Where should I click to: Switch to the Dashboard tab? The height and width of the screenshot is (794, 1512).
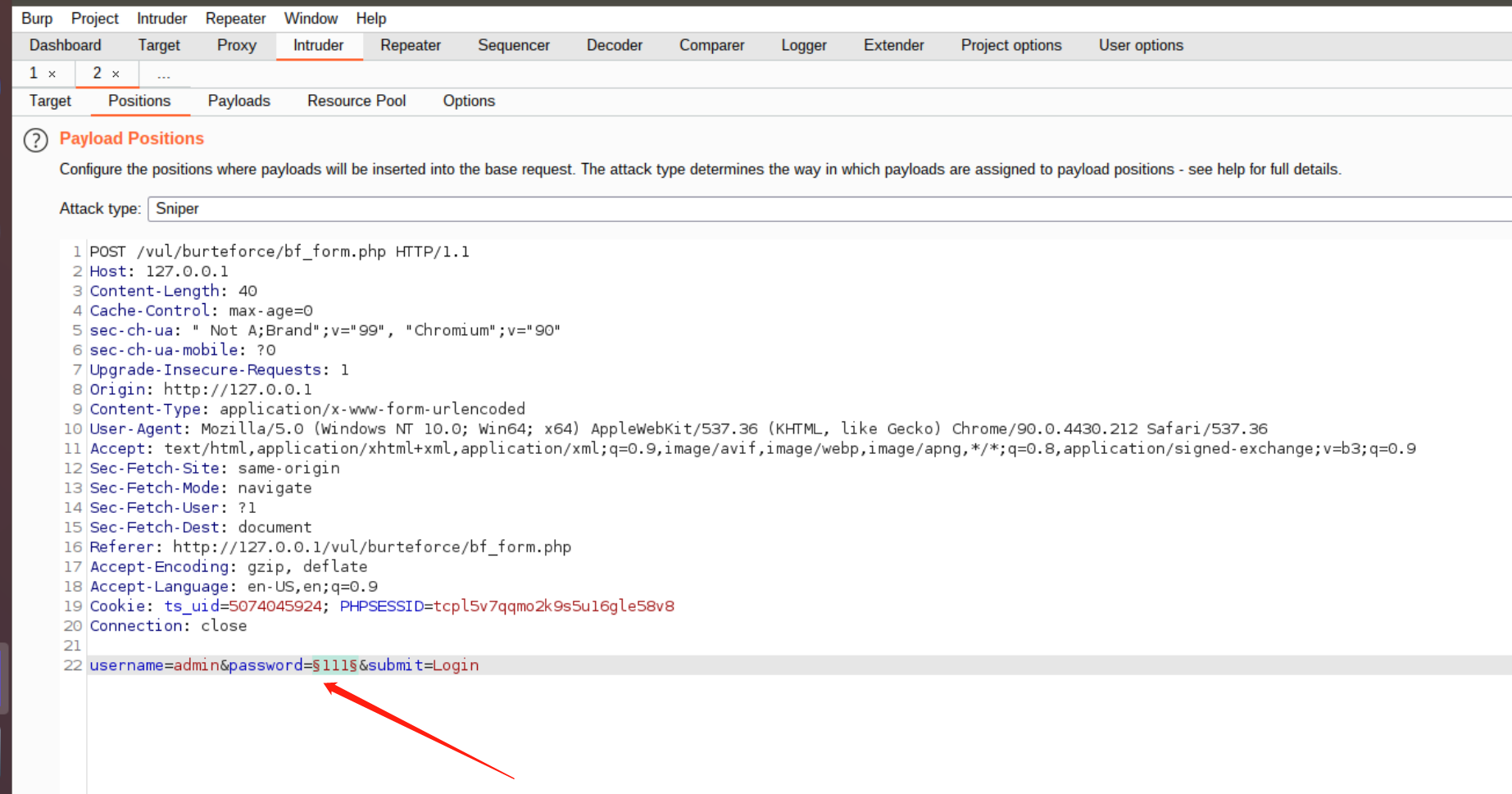pyautogui.click(x=66, y=45)
